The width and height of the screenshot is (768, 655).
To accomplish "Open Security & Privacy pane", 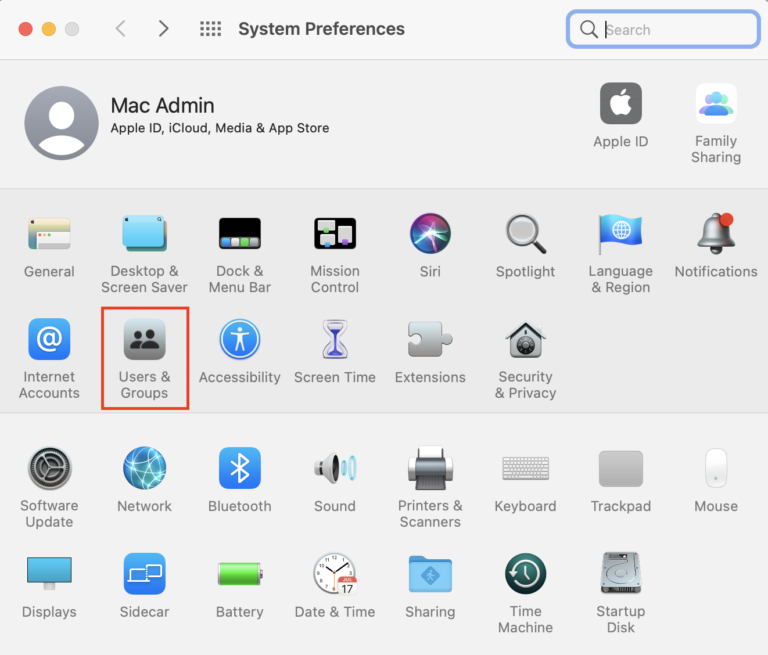I will click(x=525, y=341).
